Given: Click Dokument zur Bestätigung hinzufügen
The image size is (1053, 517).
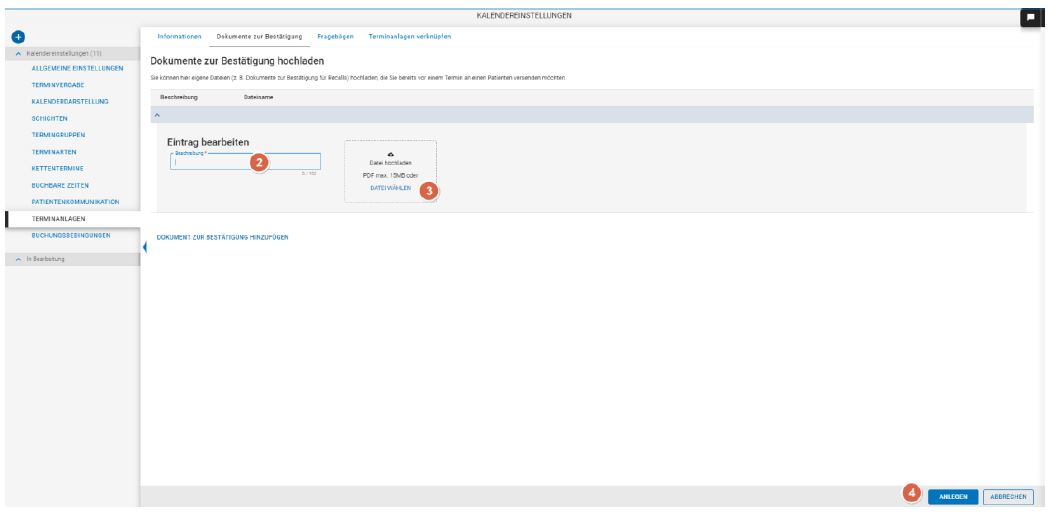Looking at the screenshot, I should (223, 237).
